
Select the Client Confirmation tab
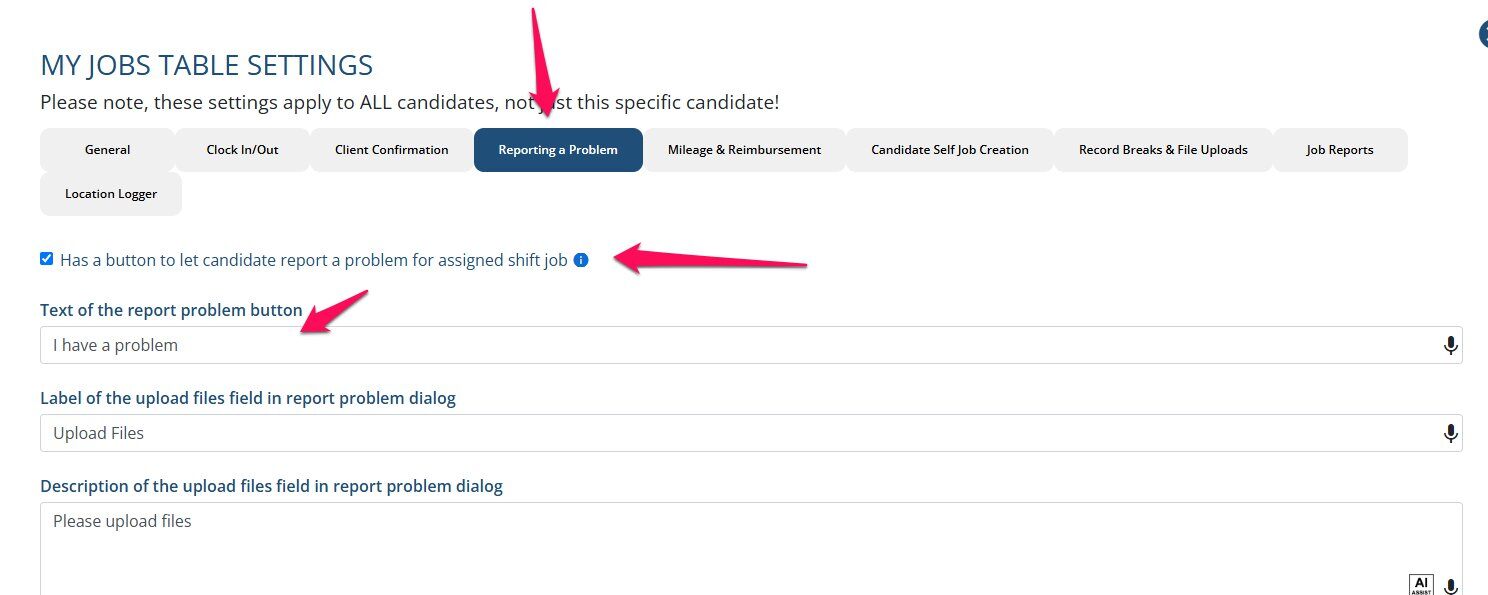click(x=391, y=149)
